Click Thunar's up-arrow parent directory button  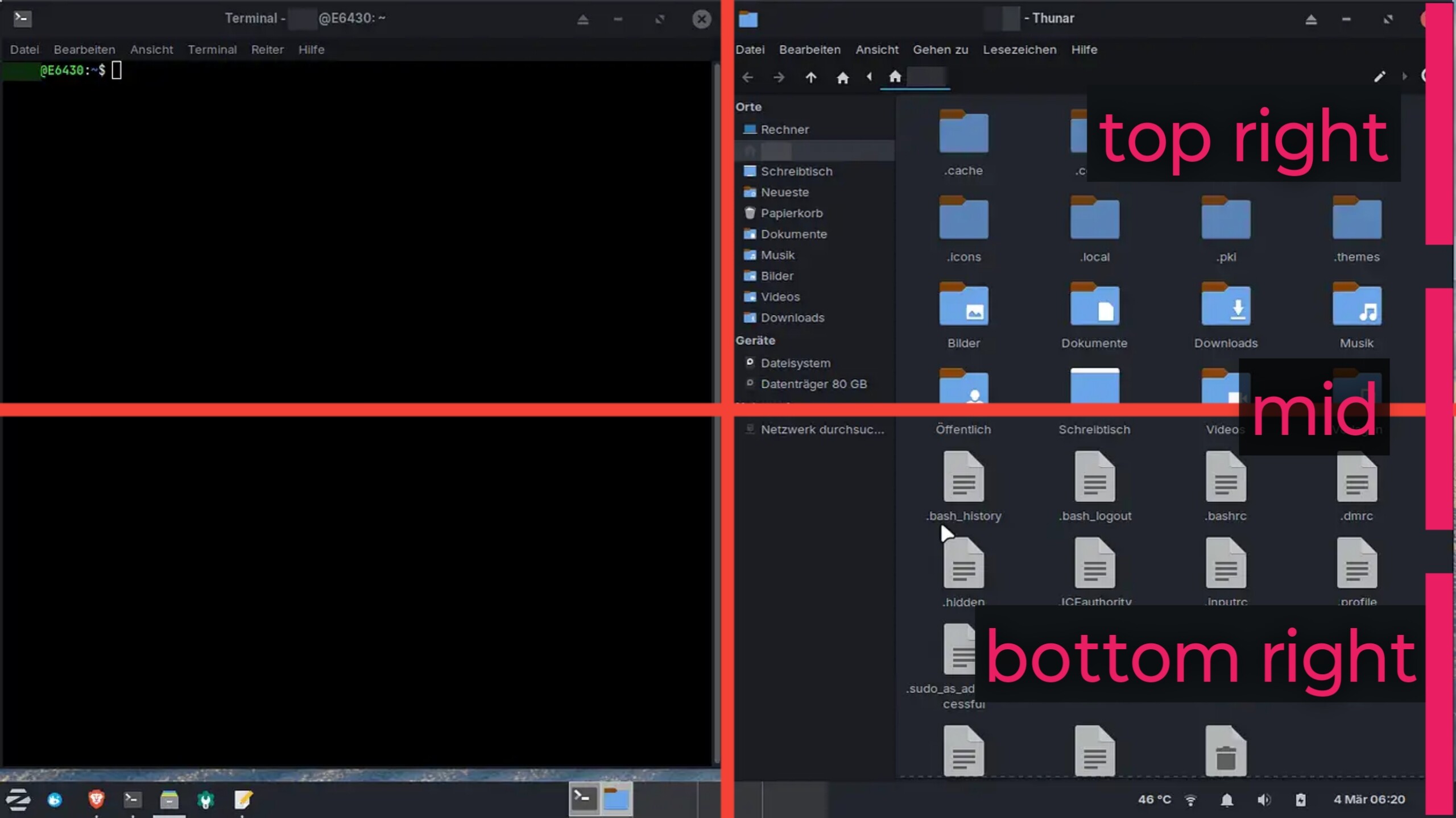[810, 77]
